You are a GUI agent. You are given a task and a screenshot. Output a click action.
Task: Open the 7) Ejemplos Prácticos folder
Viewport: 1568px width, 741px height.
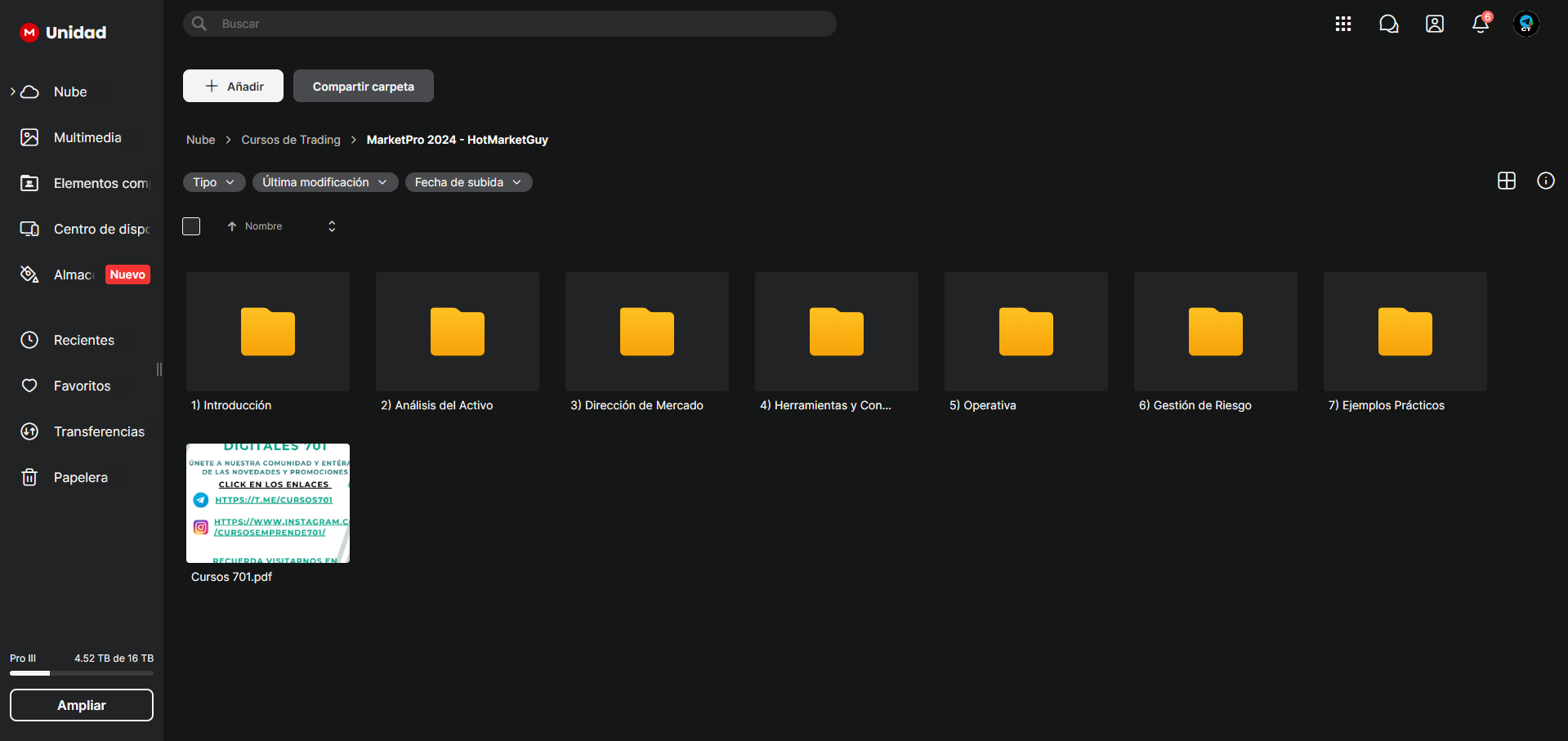(1405, 332)
